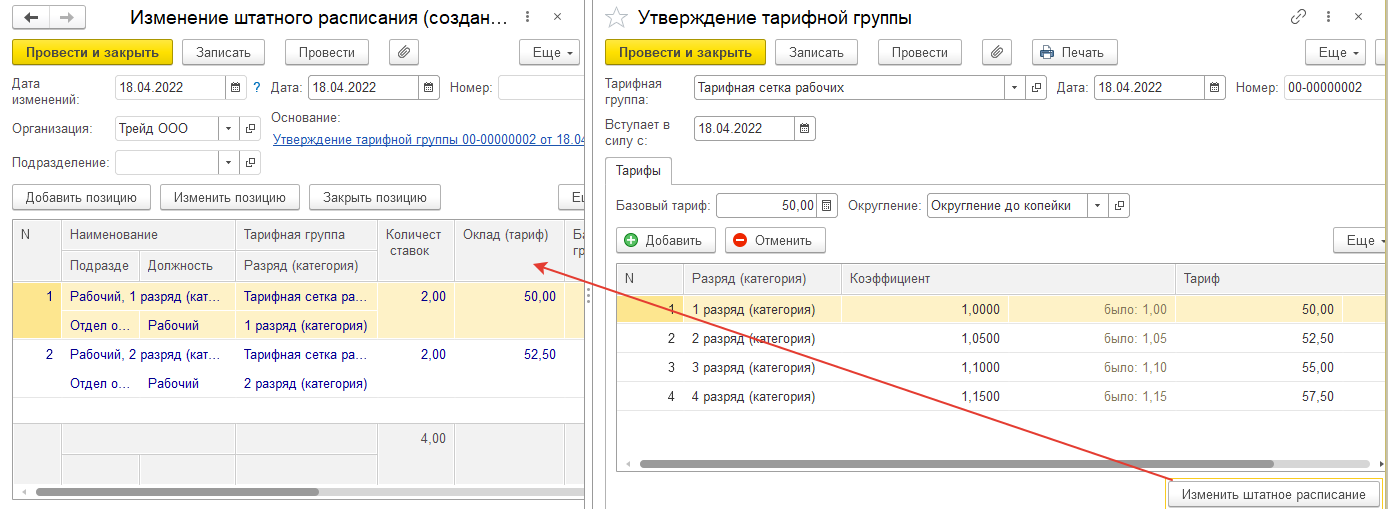Expand Подразделение dropdown
The image size is (1388, 509).
[x=229, y=162]
